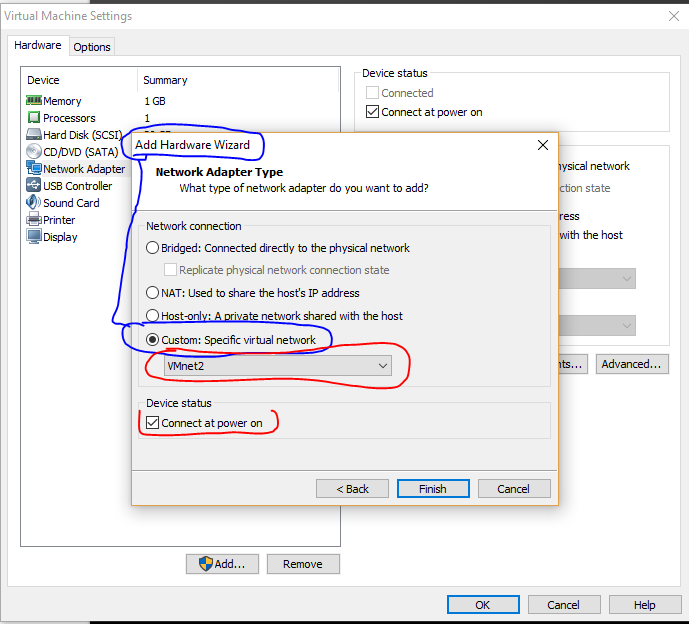689x624 pixels.
Task: Click the Finish button
Action: click(x=433, y=489)
